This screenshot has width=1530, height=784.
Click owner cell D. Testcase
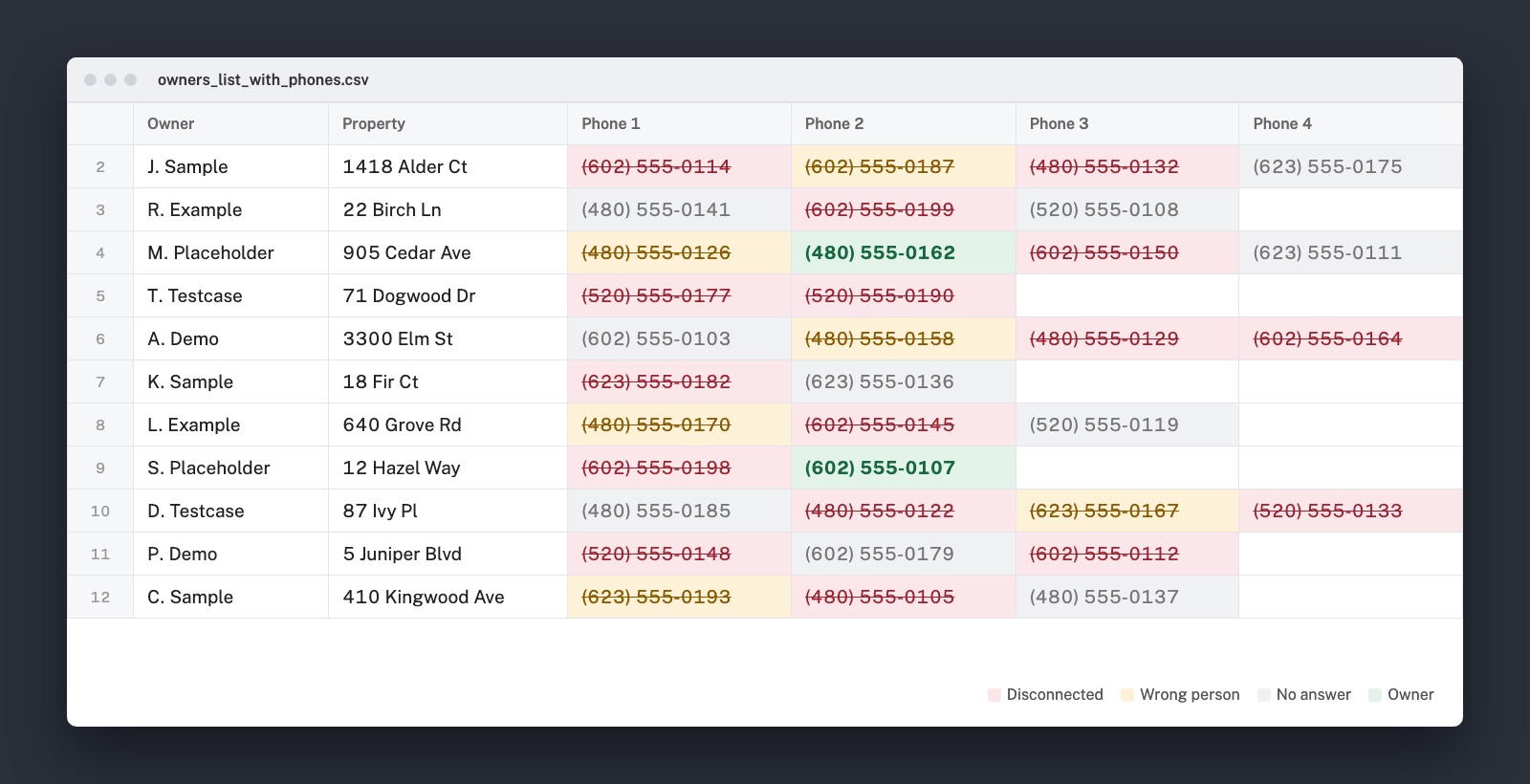pyautogui.click(x=230, y=511)
